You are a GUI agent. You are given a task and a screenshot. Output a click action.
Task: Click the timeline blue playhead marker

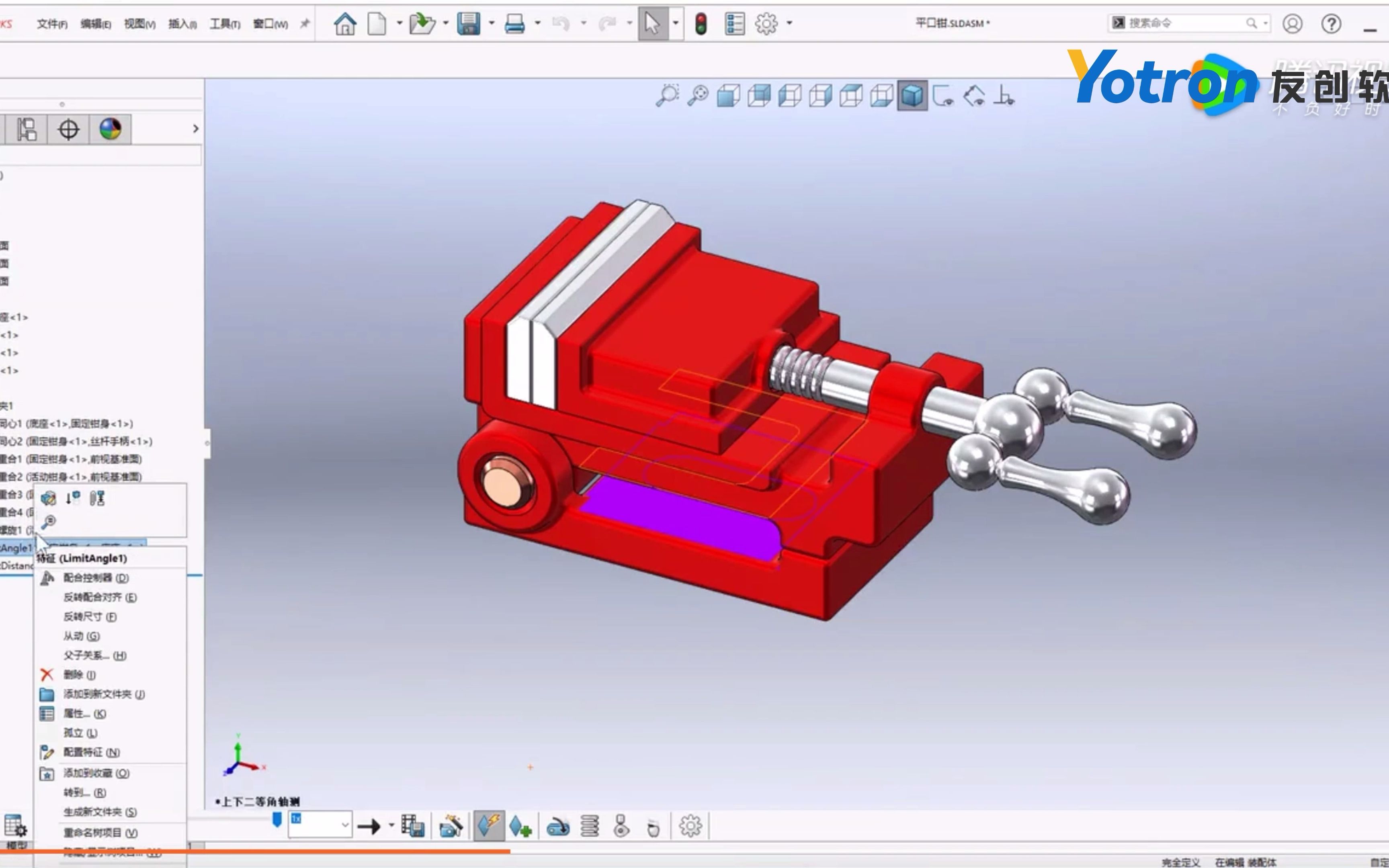click(277, 819)
